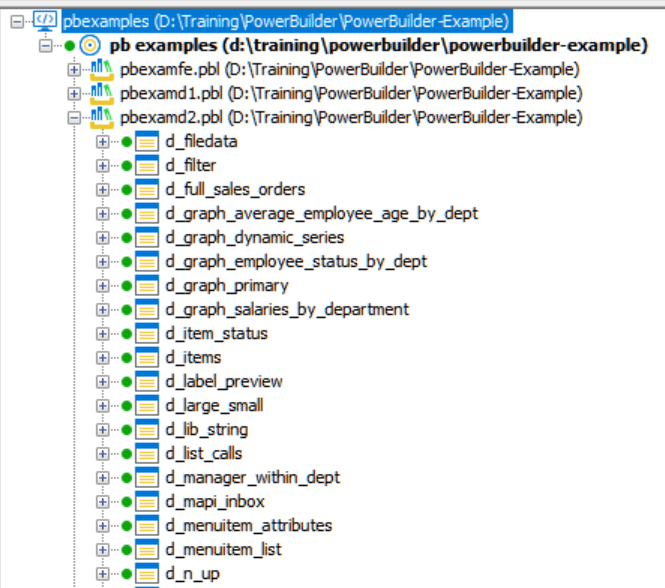Click the d_lib_string DataWindow icon

147,430
